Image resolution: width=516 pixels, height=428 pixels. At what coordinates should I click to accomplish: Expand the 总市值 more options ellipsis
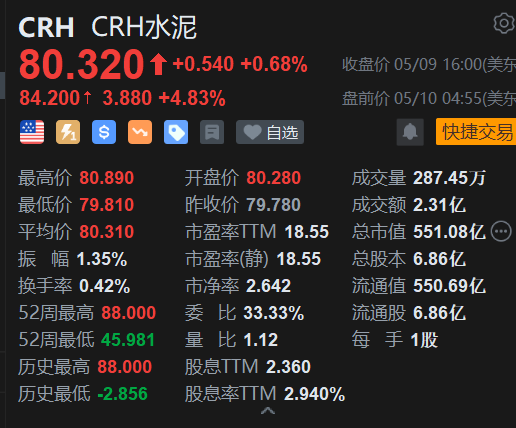tap(501, 231)
